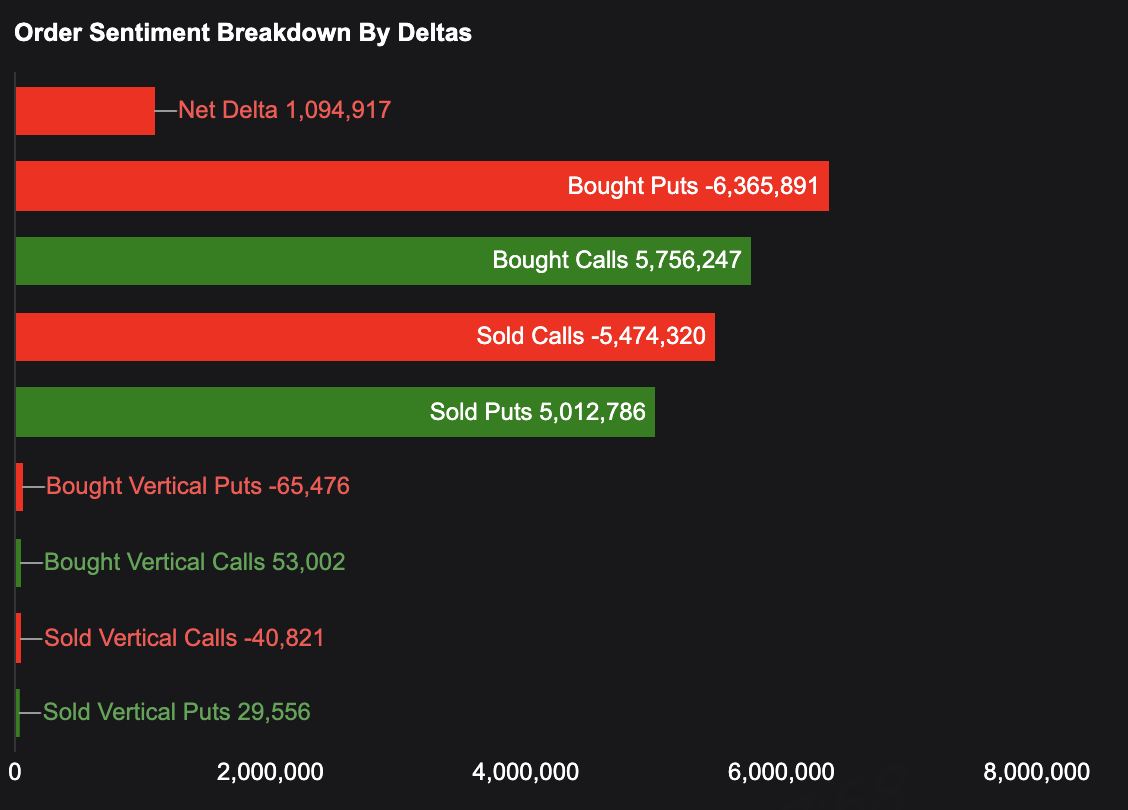The image size is (1128, 810).
Task: Select the Sold Vertical Calls -40,821 label
Action: (x=185, y=638)
